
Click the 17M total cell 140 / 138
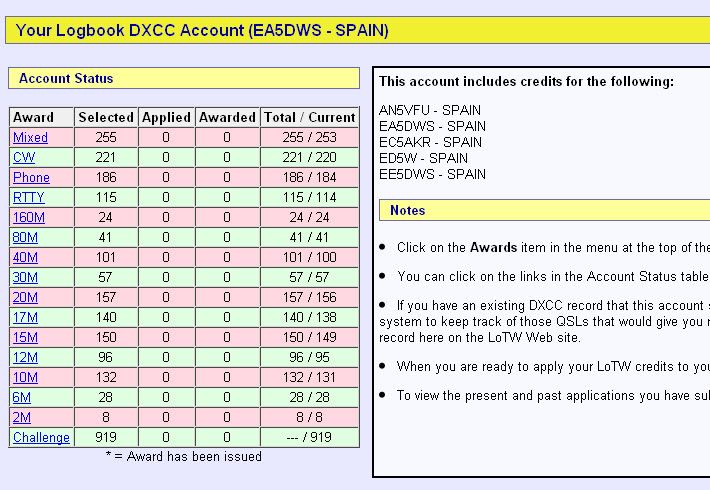(x=310, y=317)
